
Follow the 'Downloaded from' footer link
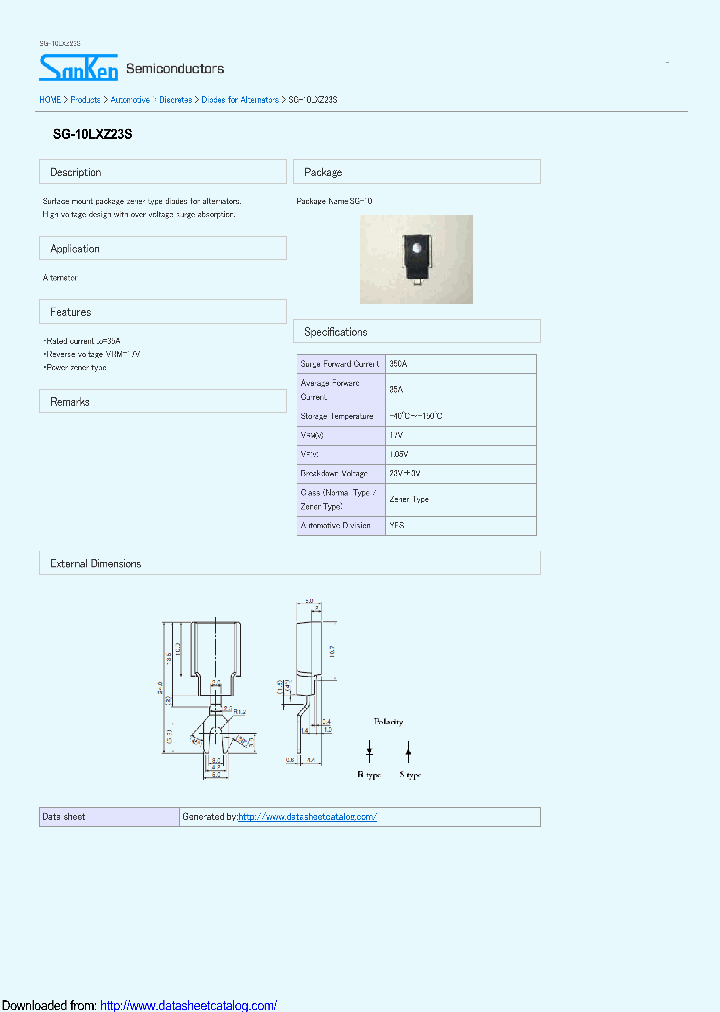click(x=189, y=1005)
